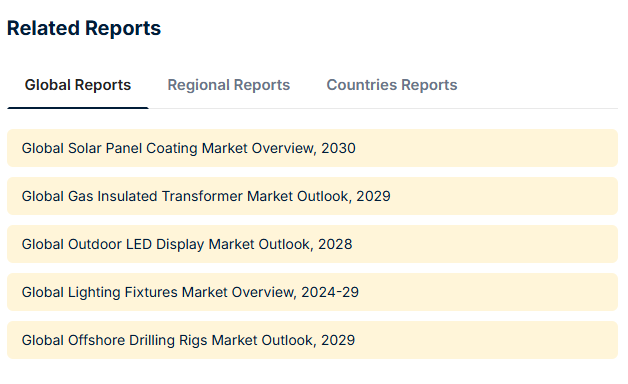Click empty area of Offshore Drilling Rigs card
This screenshot has height=384, width=628.
pyautogui.click(x=485, y=340)
